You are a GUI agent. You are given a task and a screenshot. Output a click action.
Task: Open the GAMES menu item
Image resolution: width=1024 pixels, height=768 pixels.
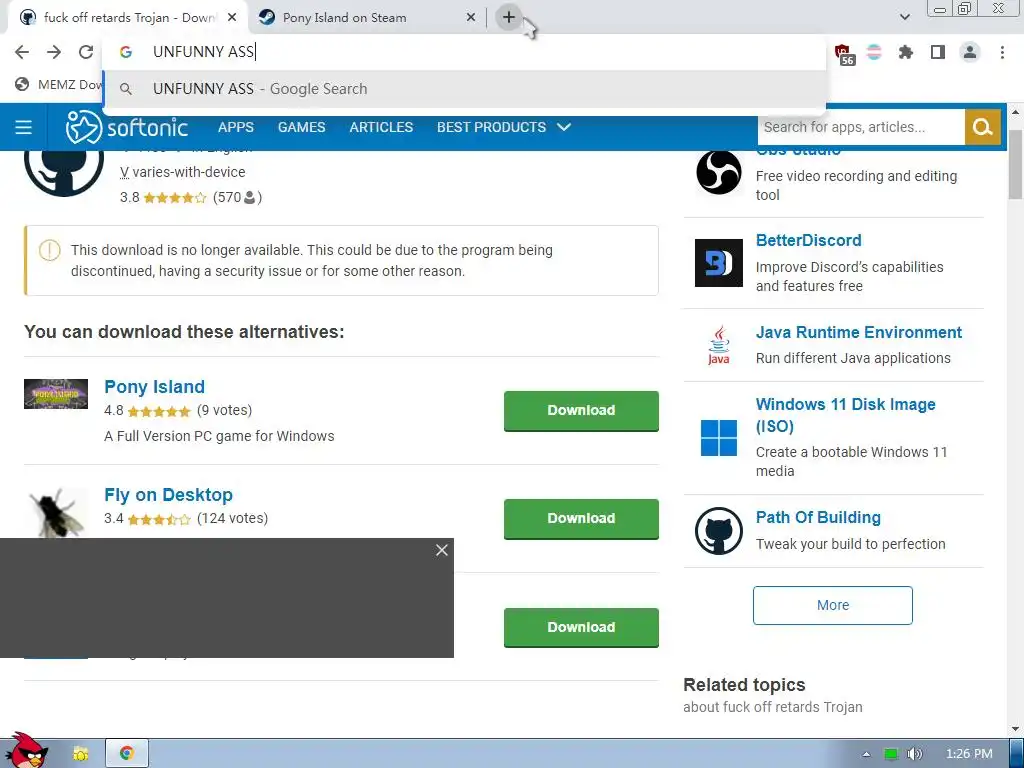pyautogui.click(x=301, y=127)
